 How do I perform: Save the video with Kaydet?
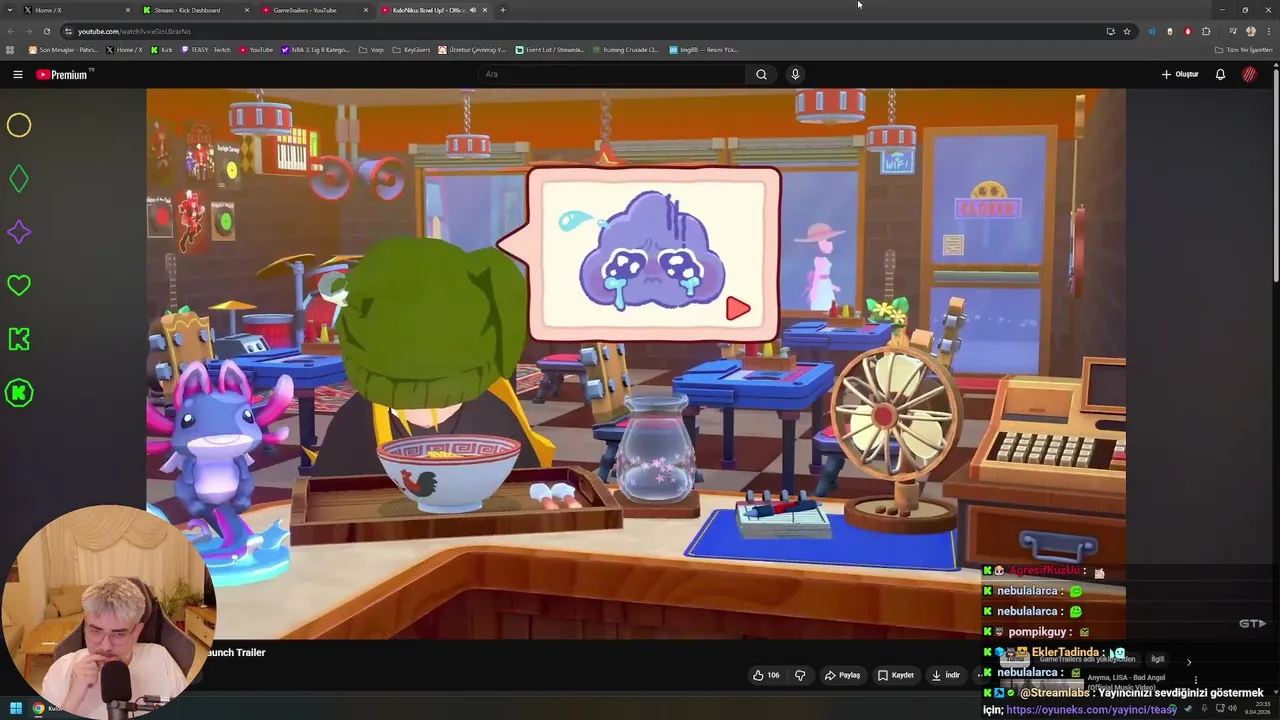[895, 675]
